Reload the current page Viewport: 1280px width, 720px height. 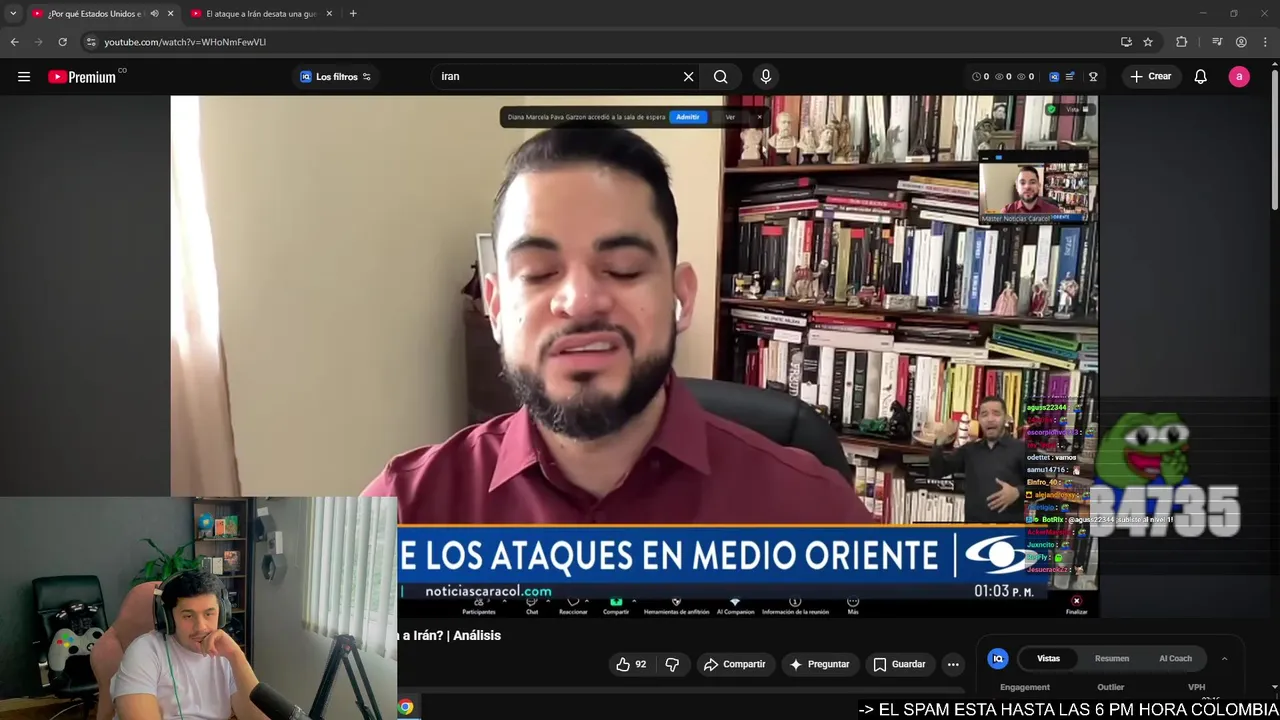click(62, 42)
